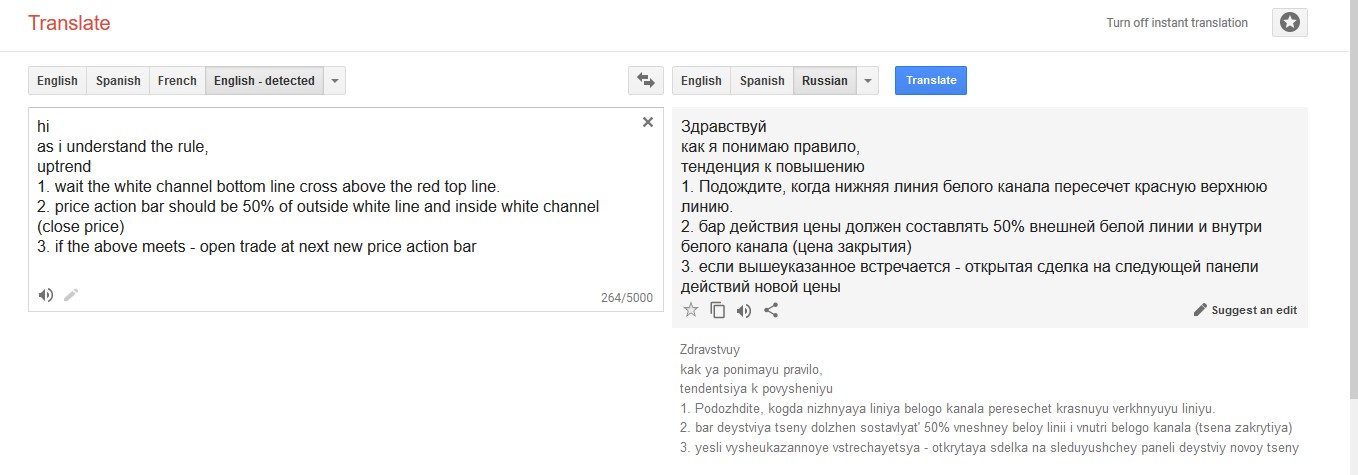Viewport: 1358px width, 475px height.
Task: Listen to the source text
Action: (45, 295)
